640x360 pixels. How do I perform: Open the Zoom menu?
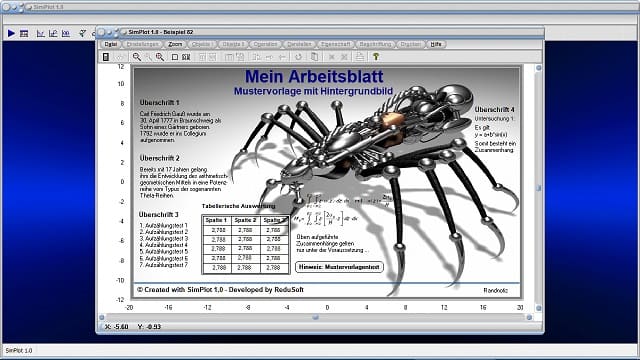[x=175, y=44]
